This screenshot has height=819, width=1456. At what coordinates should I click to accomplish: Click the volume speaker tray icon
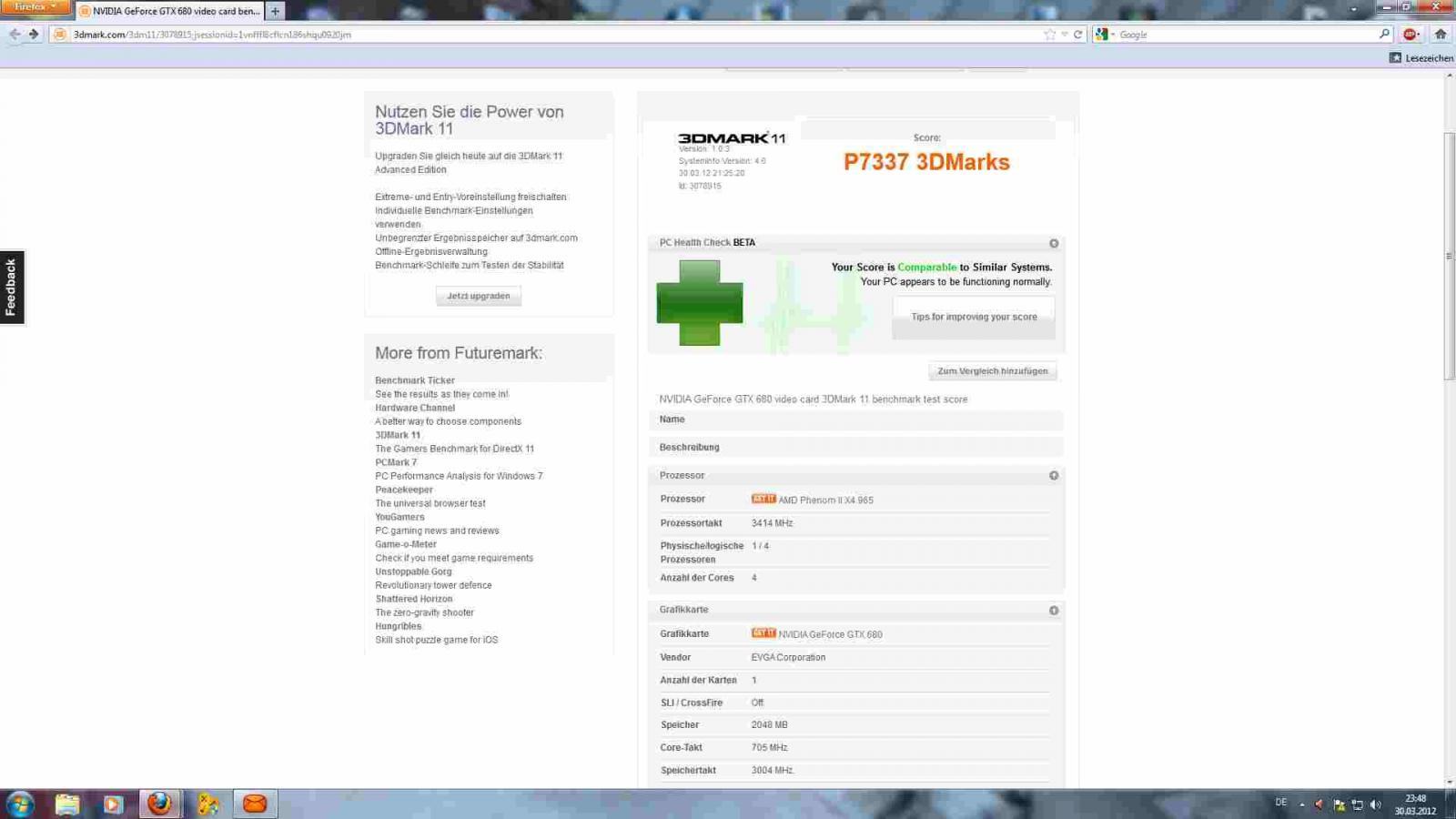(1375, 804)
